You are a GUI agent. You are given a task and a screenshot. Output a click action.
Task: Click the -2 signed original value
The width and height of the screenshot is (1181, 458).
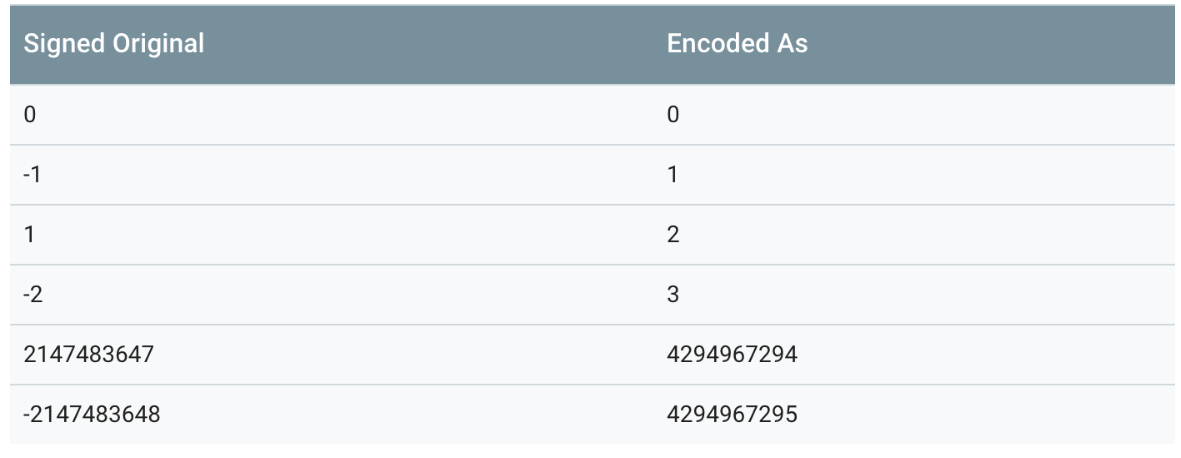tap(33, 295)
